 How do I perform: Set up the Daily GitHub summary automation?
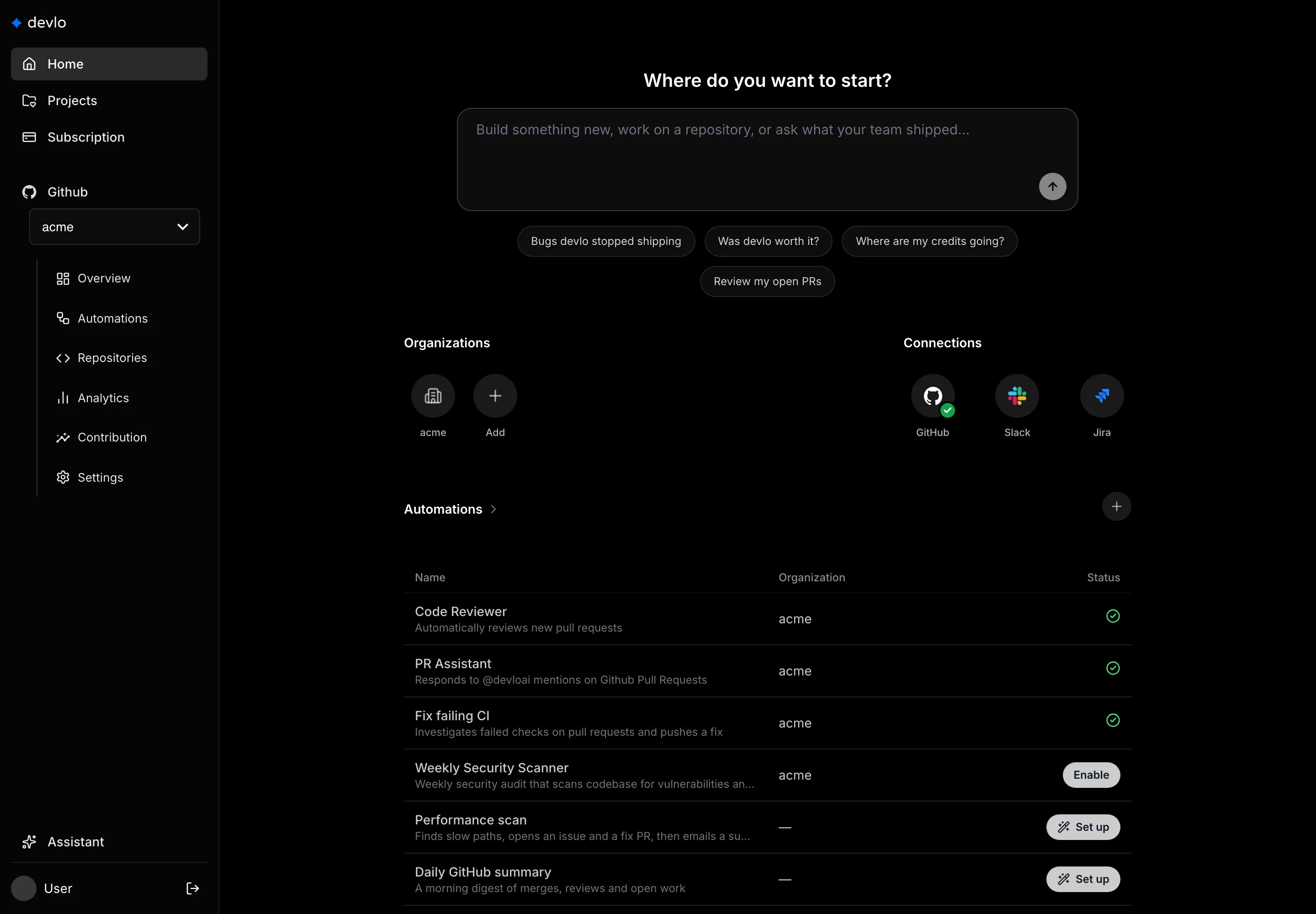(1083, 879)
